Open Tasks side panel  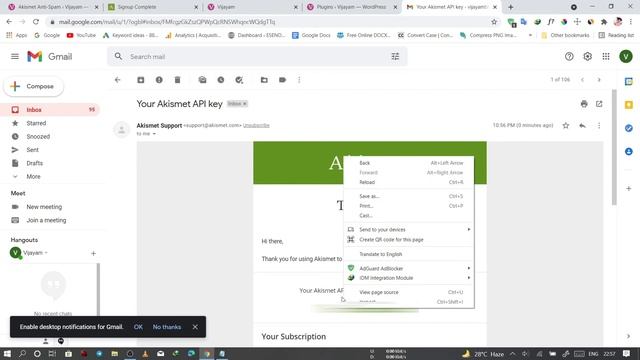(x=629, y=128)
